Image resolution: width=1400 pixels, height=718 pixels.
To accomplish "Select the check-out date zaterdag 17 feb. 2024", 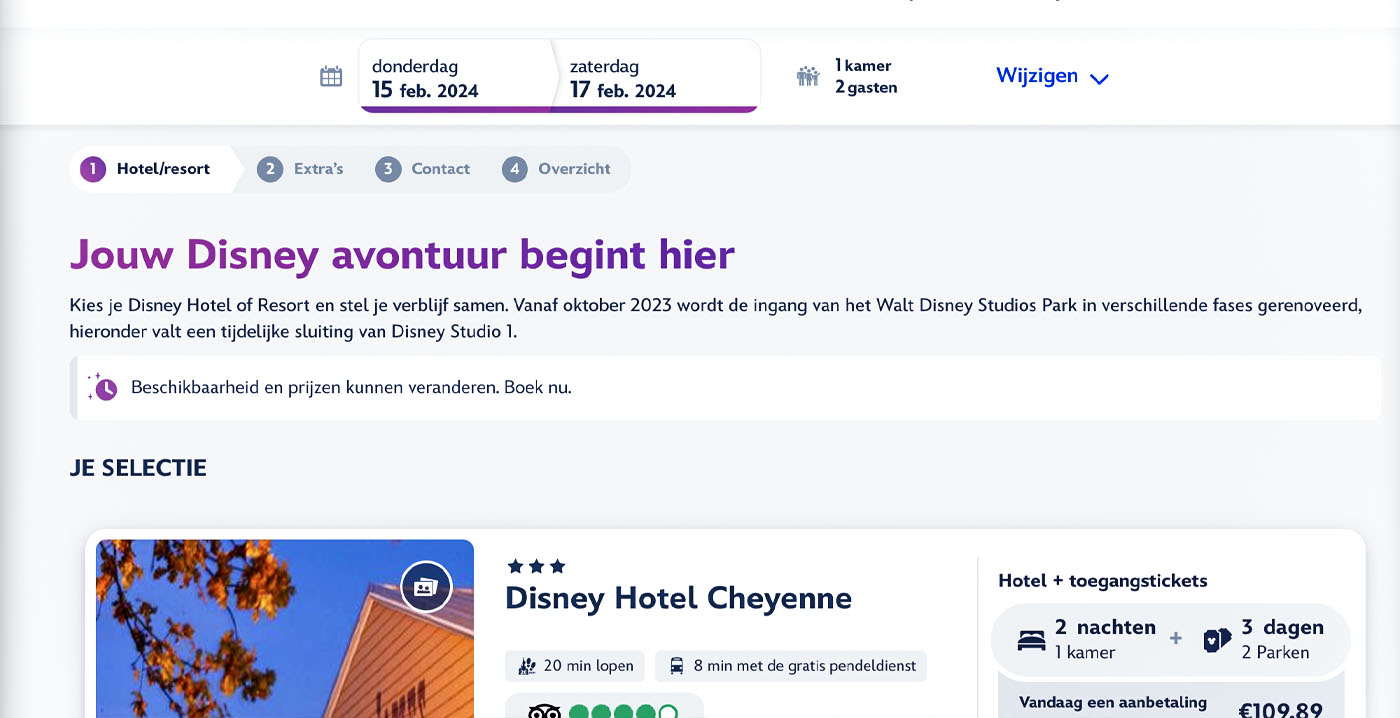I will tap(655, 77).
